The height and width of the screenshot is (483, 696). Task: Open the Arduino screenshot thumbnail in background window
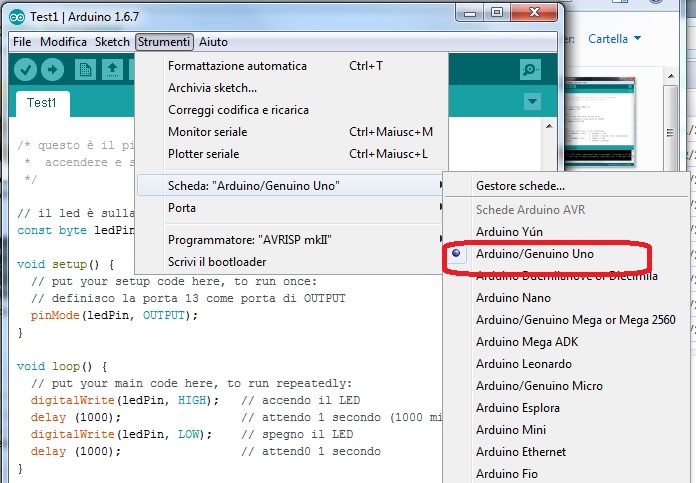600,122
